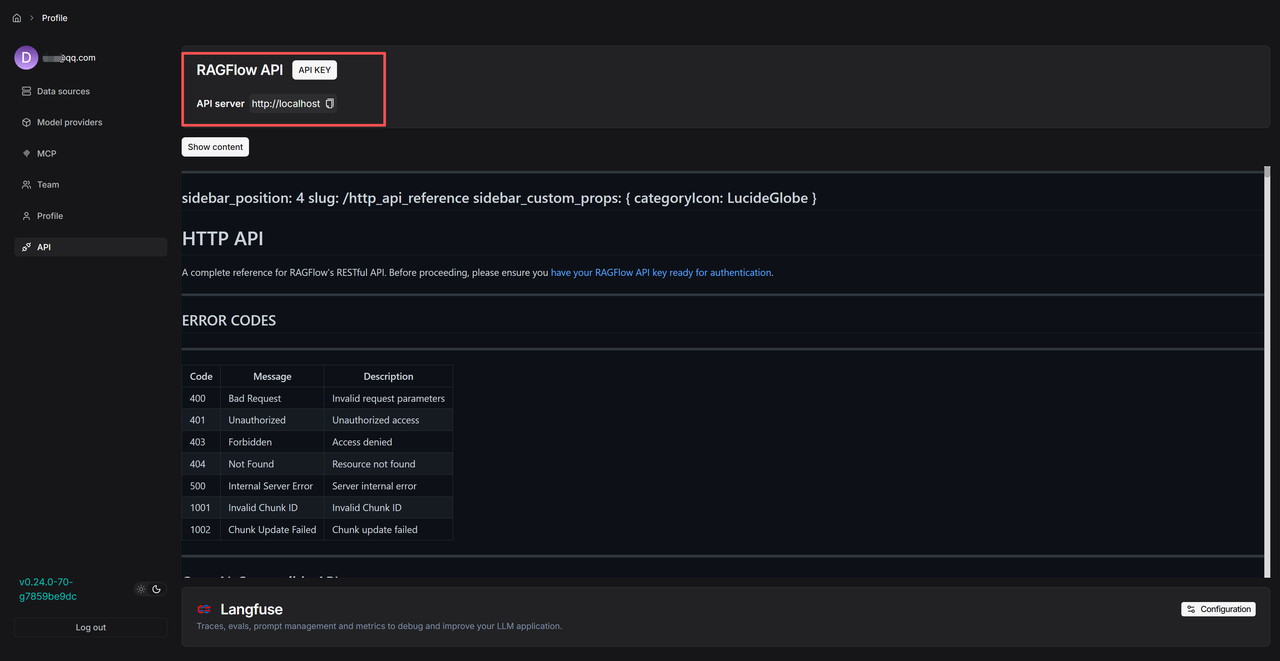Copy the API server URL
This screenshot has height=661, width=1280.
coord(330,104)
